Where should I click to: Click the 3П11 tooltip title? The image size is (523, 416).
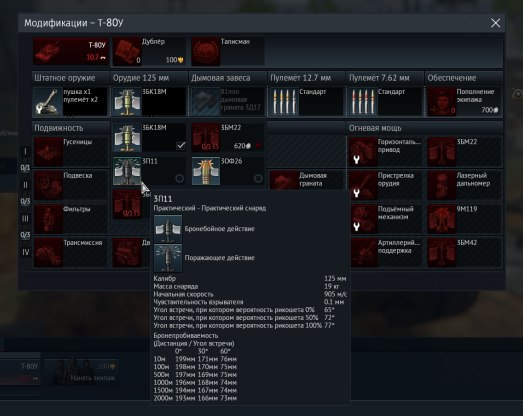pyautogui.click(x=163, y=199)
